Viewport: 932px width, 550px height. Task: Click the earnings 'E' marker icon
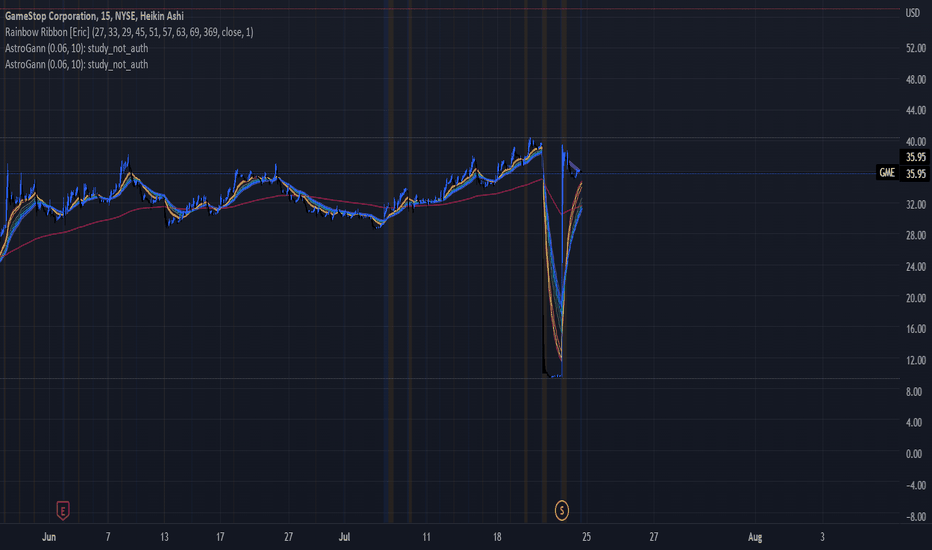(62, 510)
